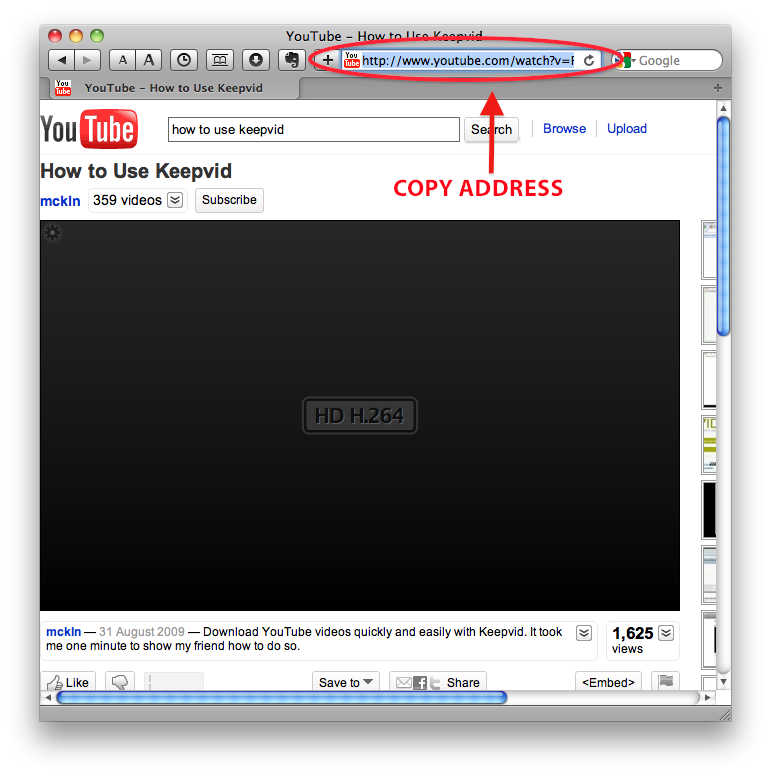Decrease text size with small A button

pos(123,60)
